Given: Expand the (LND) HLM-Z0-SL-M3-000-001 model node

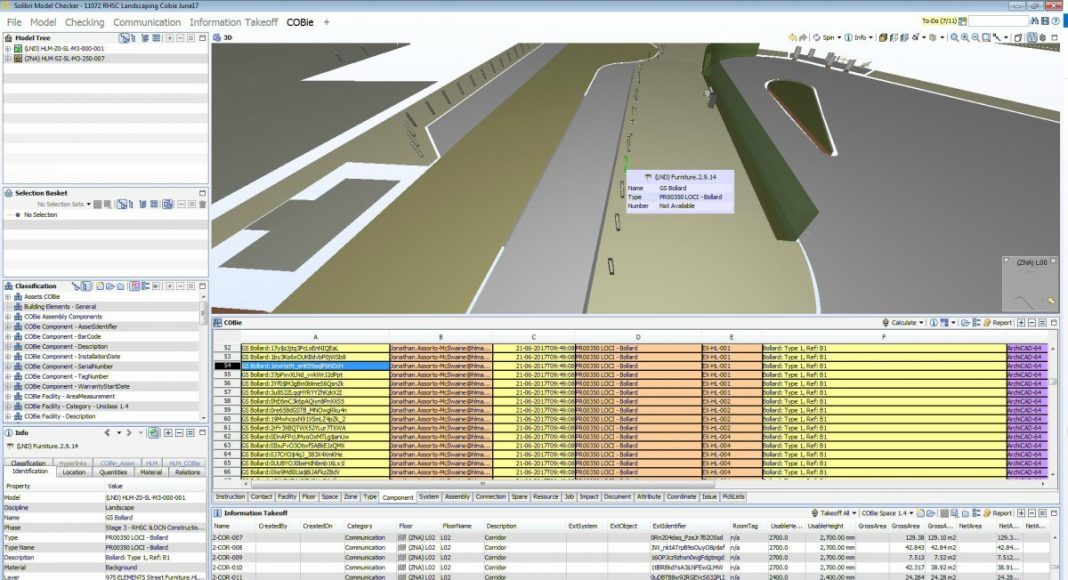Looking at the screenshot, I should 8,48.
